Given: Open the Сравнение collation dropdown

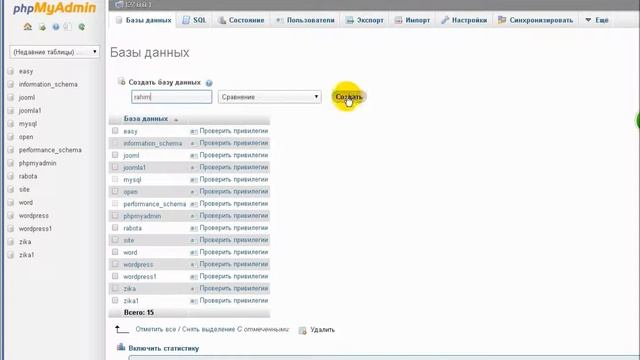Looking at the screenshot, I should click(x=269, y=97).
